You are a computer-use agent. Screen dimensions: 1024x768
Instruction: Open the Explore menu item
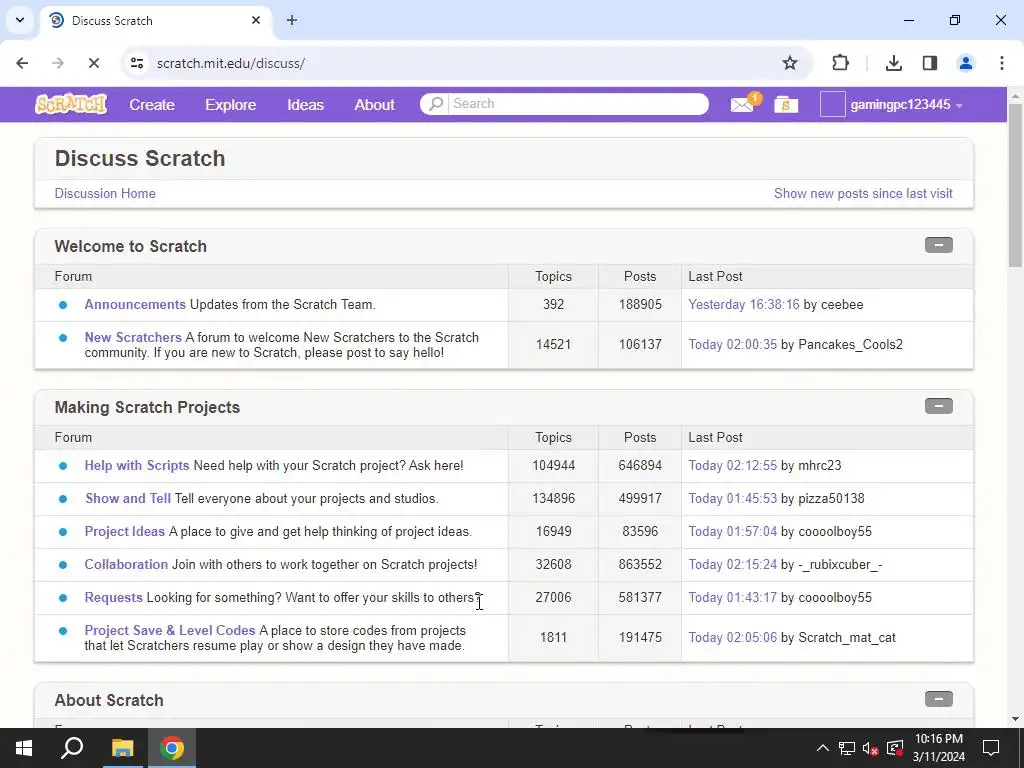231,104
